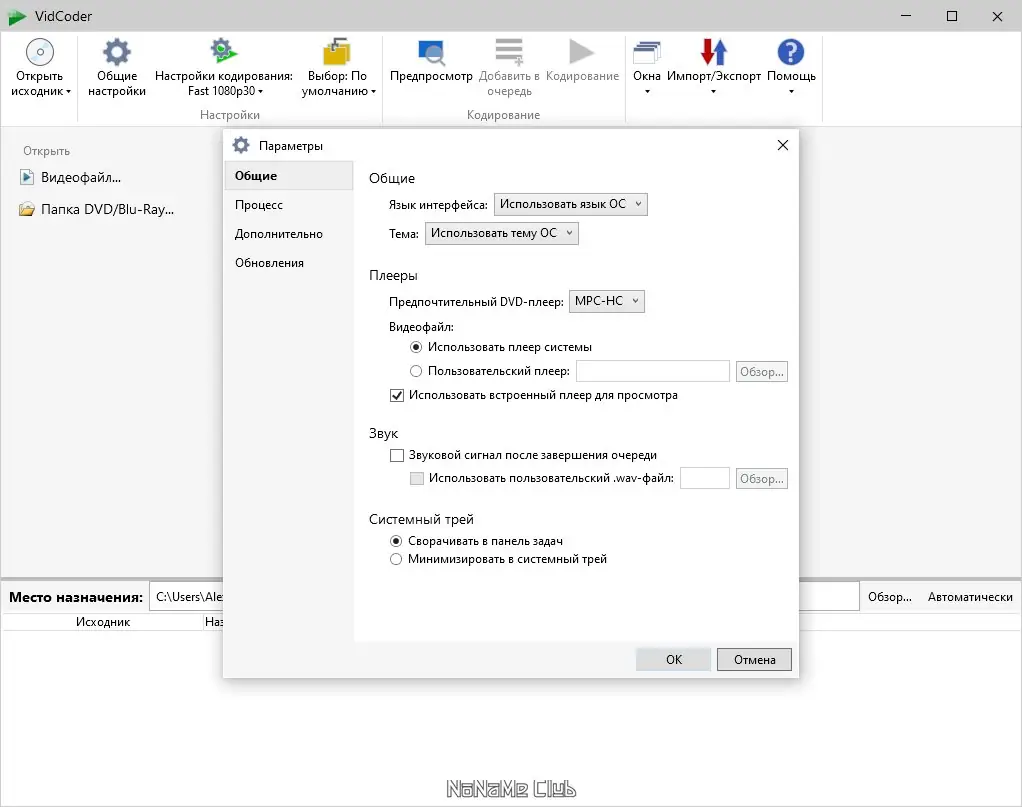Open the Окна windows icon
This screenshot has width=1022, height=807.
point(647,52)
